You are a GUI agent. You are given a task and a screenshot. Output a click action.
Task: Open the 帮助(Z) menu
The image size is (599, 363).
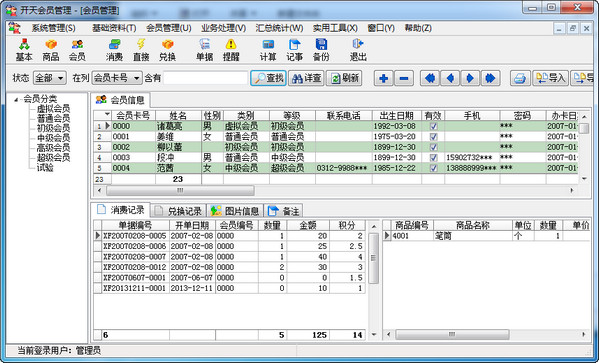pyautogui.click(x=418, y=28)
